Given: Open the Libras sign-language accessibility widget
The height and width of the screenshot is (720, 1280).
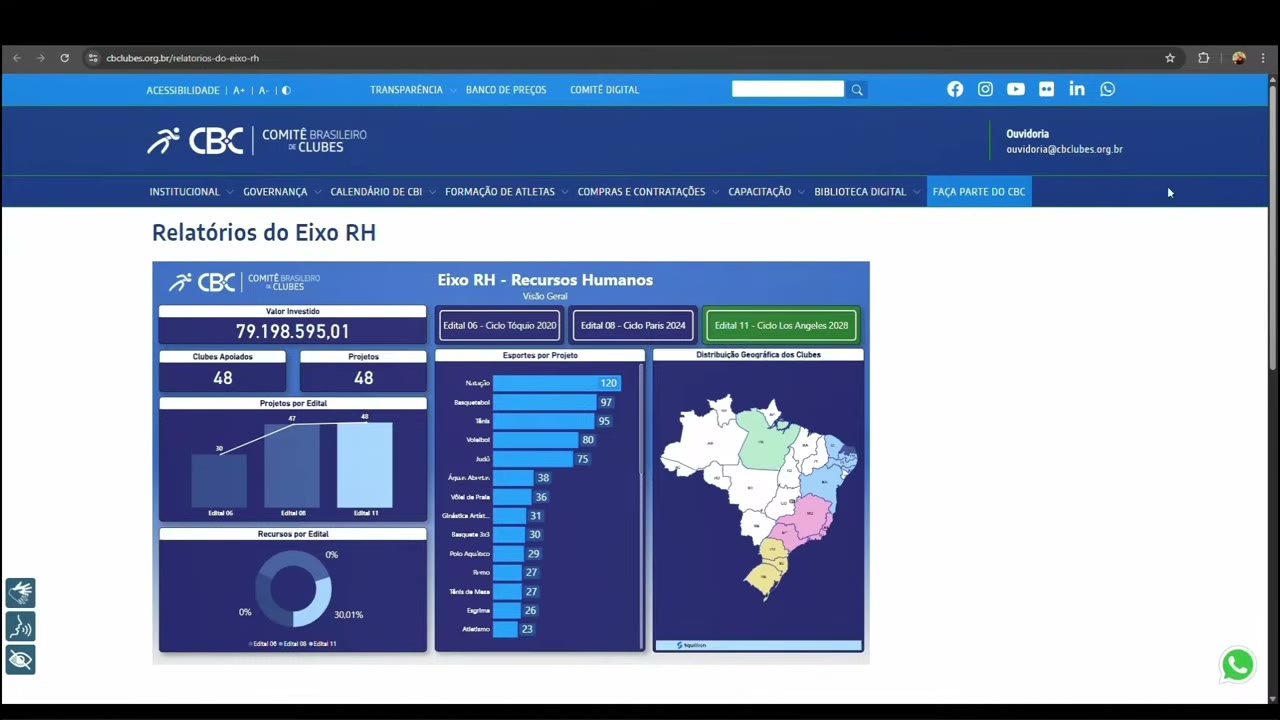Looking at the screenshot, I should click(x=20, y=593).
